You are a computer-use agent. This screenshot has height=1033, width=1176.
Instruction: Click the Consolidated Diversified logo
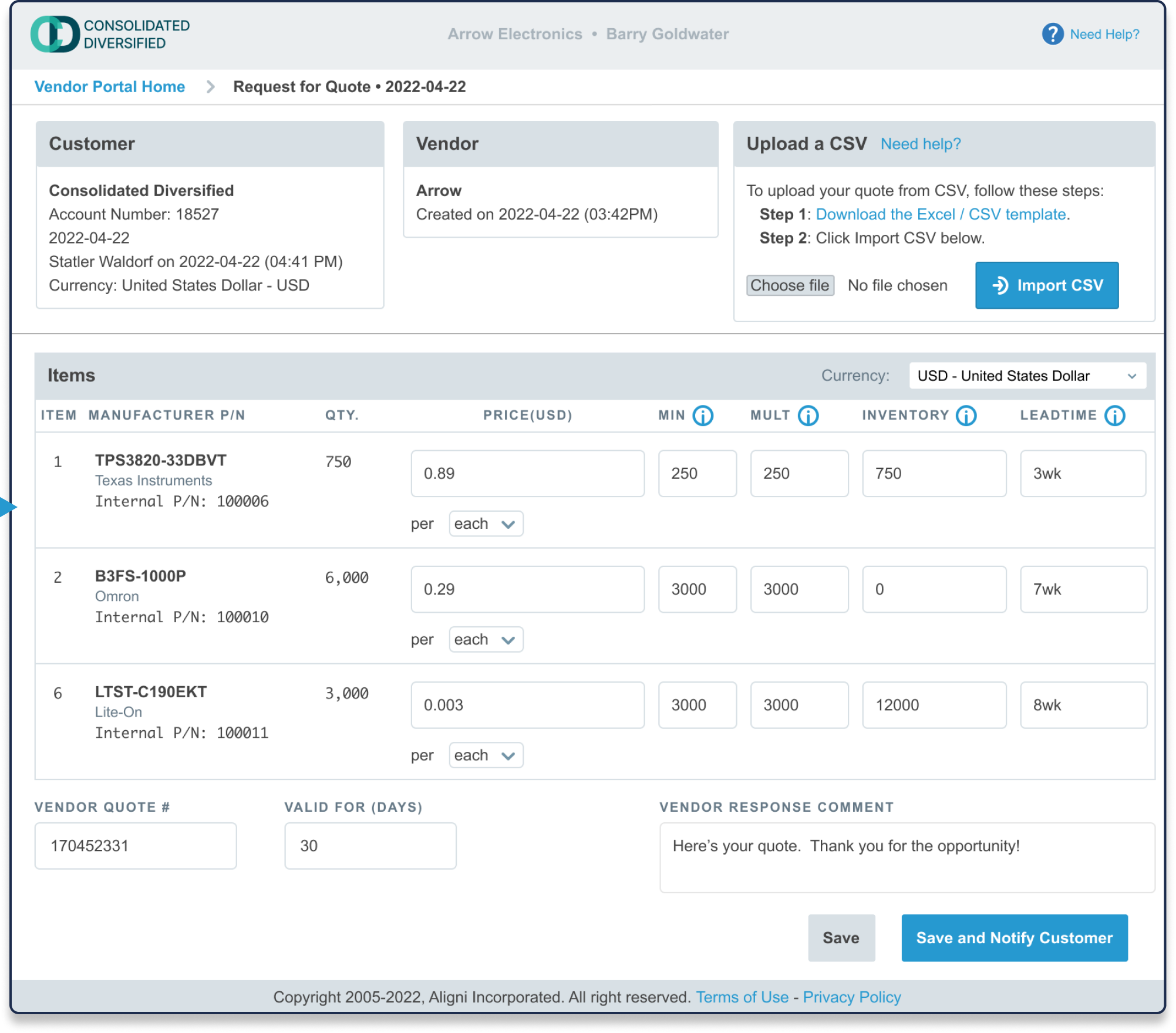click(x=110, y=34)
